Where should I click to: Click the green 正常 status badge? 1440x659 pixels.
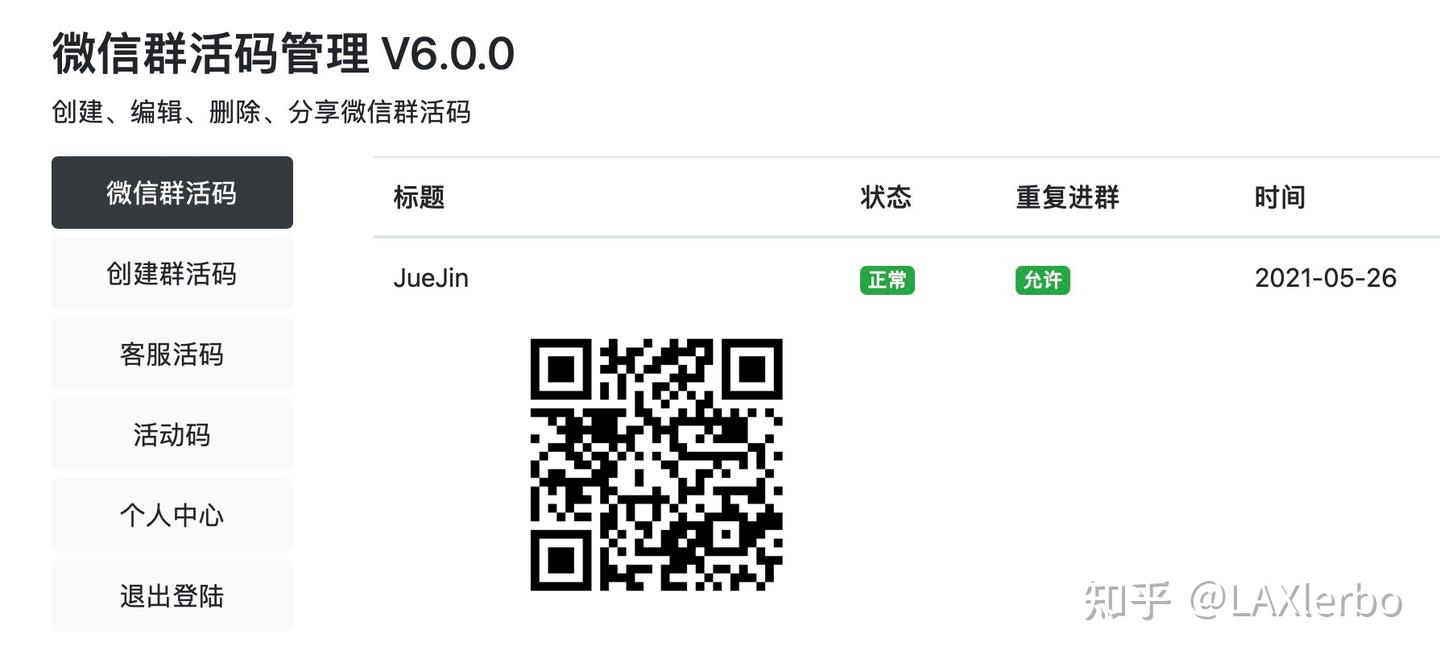pos(887,280)
